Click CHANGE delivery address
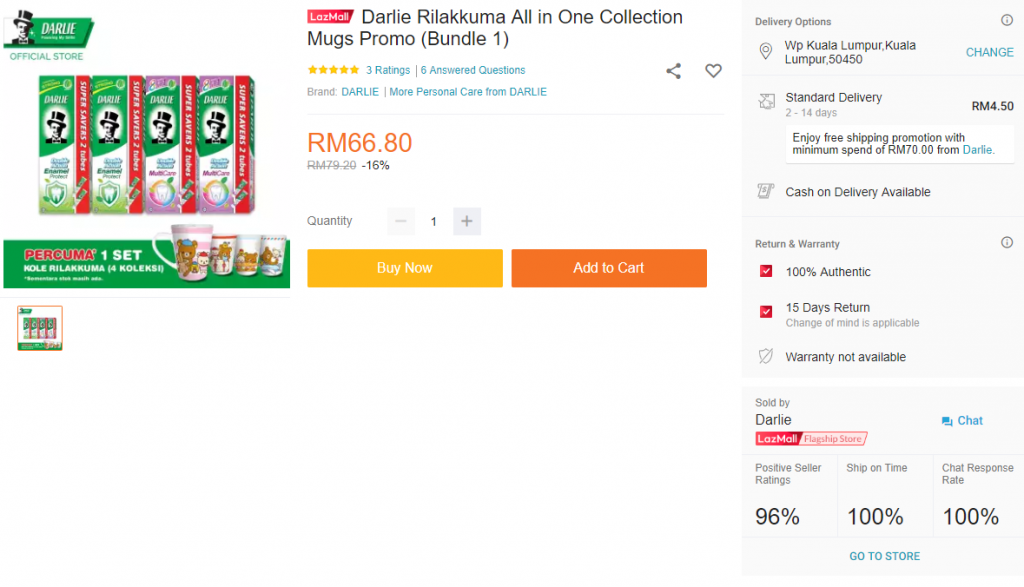The height and width of the screenshot is (587, 1024). point(989,52)
